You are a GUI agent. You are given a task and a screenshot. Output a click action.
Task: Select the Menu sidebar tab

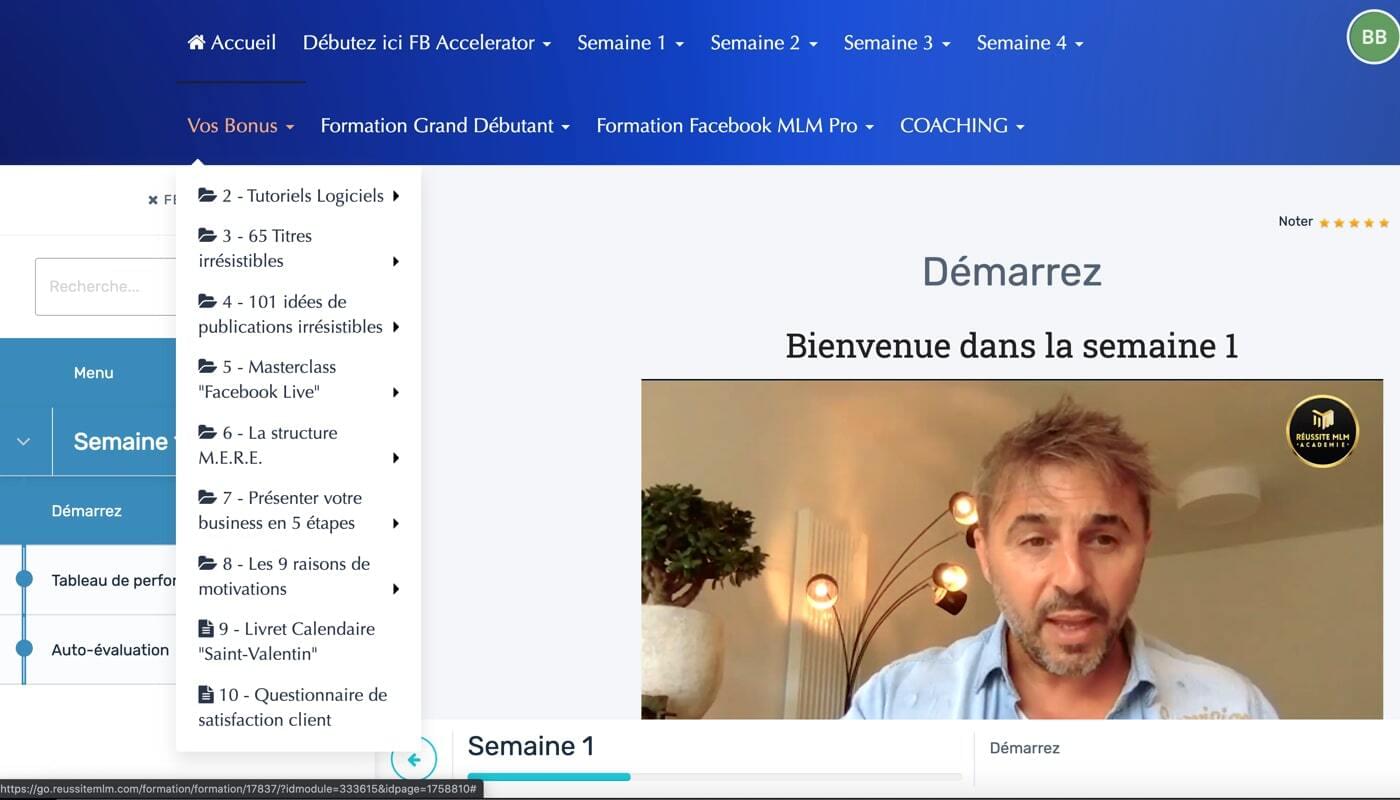tap(93, 373)
